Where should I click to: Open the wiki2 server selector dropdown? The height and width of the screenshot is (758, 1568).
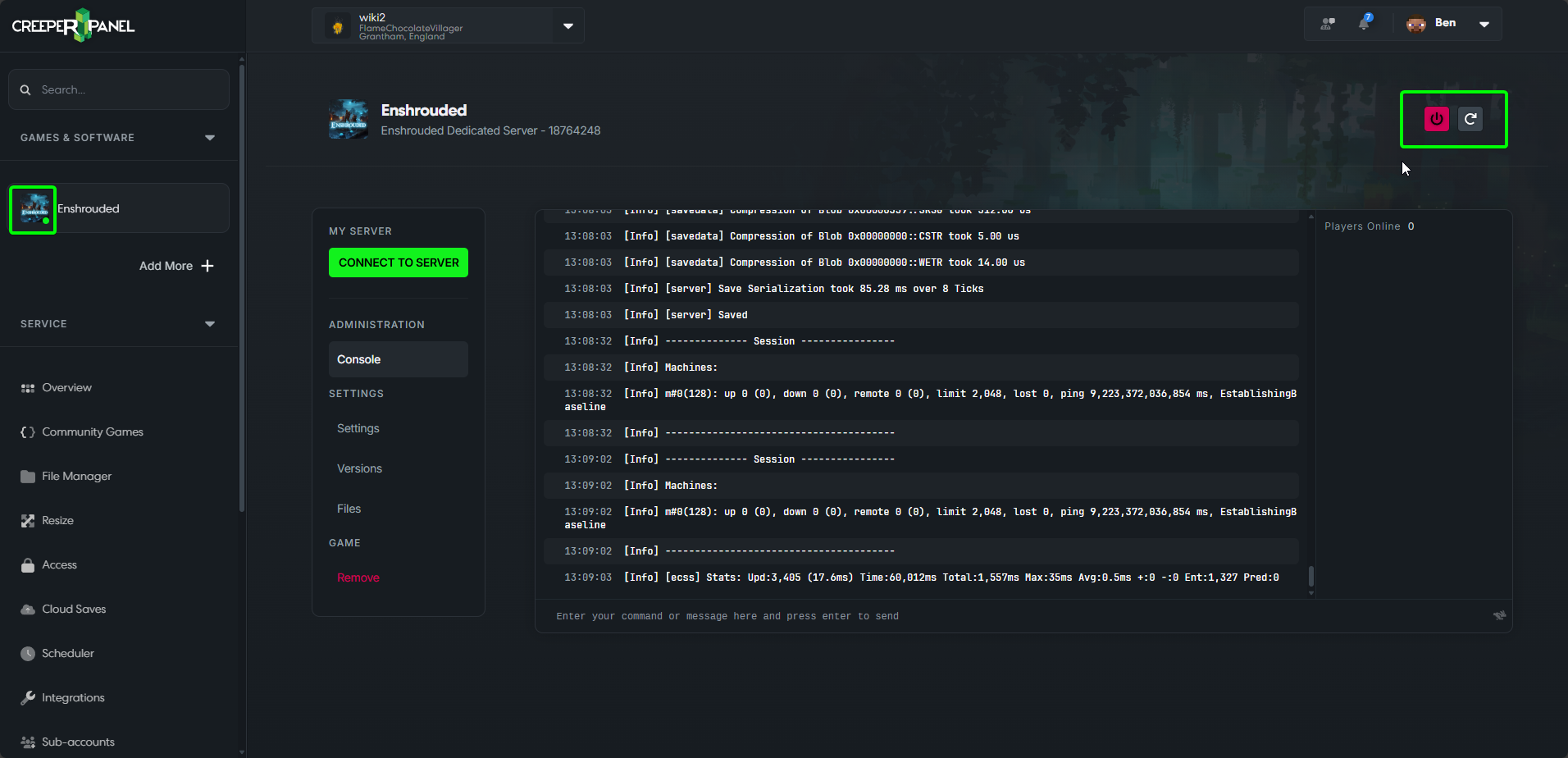click(x=568, y=26)
